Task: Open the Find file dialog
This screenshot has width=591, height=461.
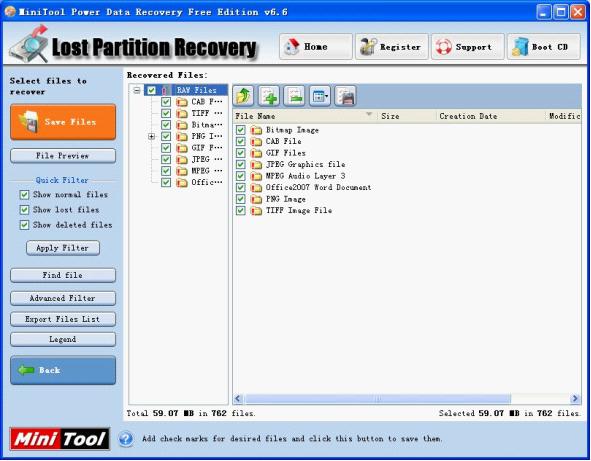Action: (x=63, y=276)
